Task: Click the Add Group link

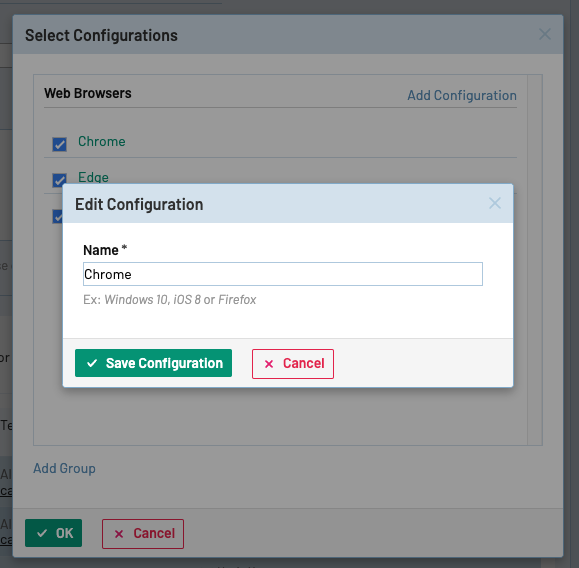Action: tap(64, 468)
